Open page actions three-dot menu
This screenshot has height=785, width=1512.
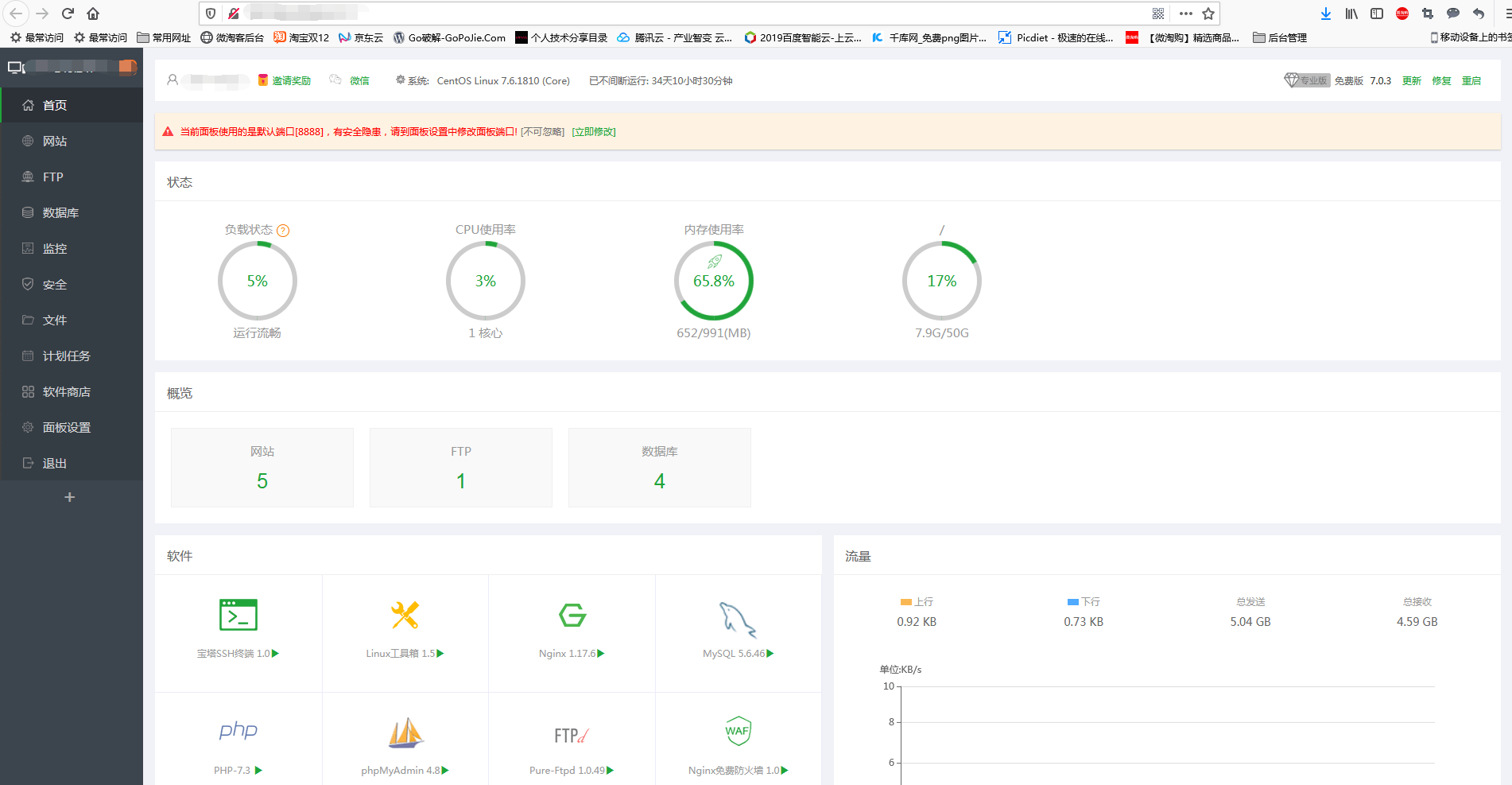[x=1185, y=14]
